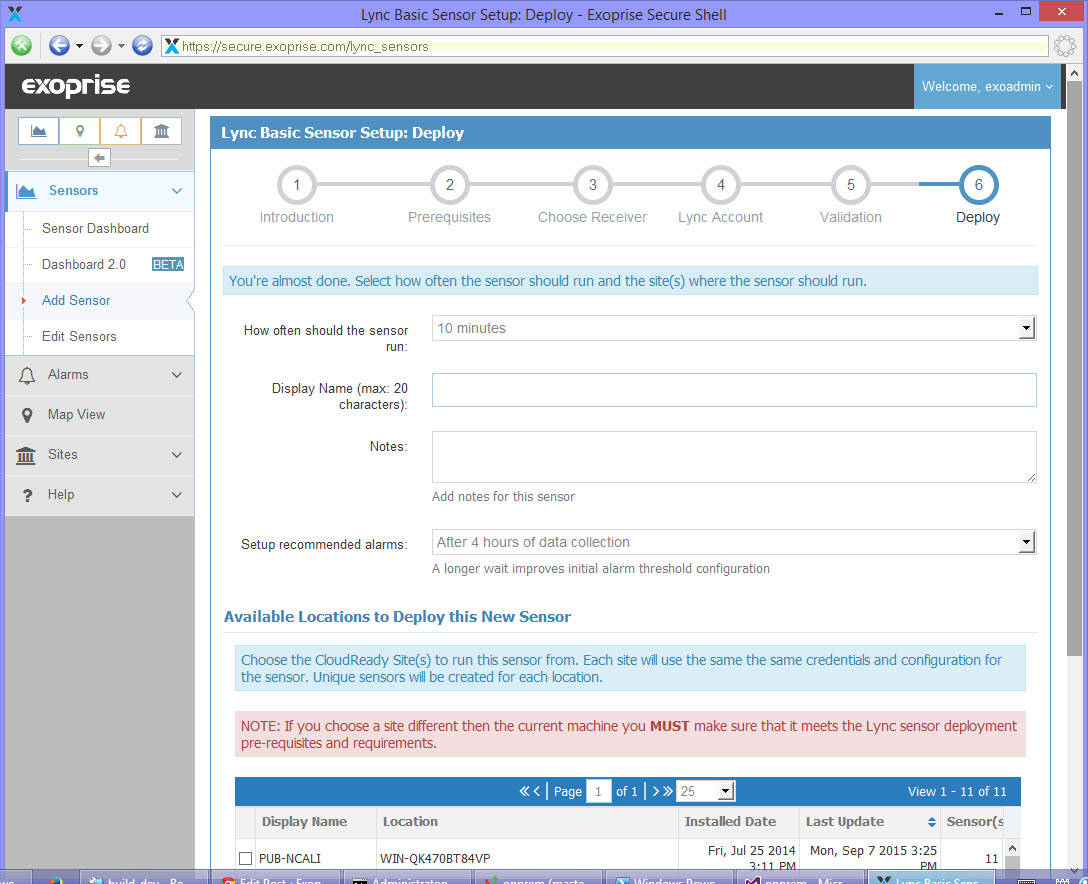Click step 6 Deploy circle
1088x884 pixels.
pos(978,185)
